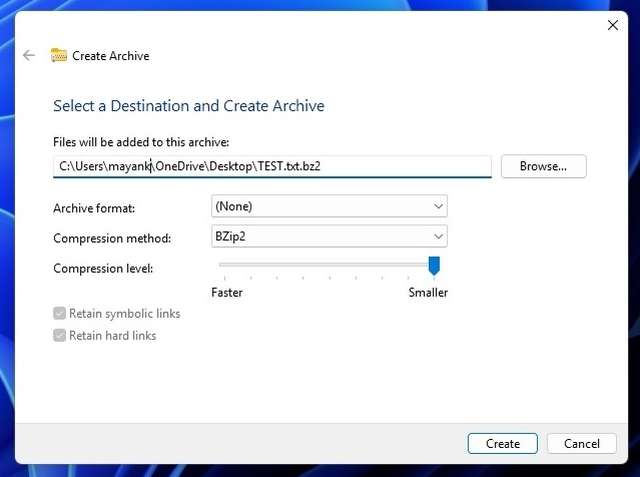Close the Create Archive dialog window
This screenshot has width=640, height=477.
coord(613,25)
